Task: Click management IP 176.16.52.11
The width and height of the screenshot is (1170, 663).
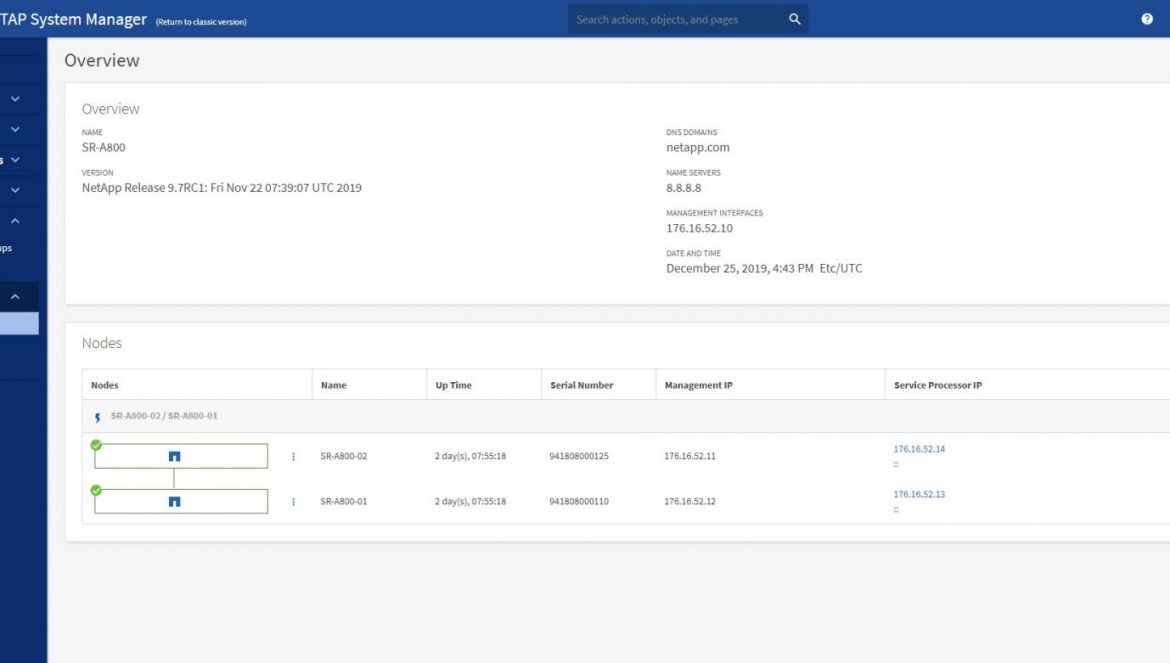Action: click(x=690, y=456)
